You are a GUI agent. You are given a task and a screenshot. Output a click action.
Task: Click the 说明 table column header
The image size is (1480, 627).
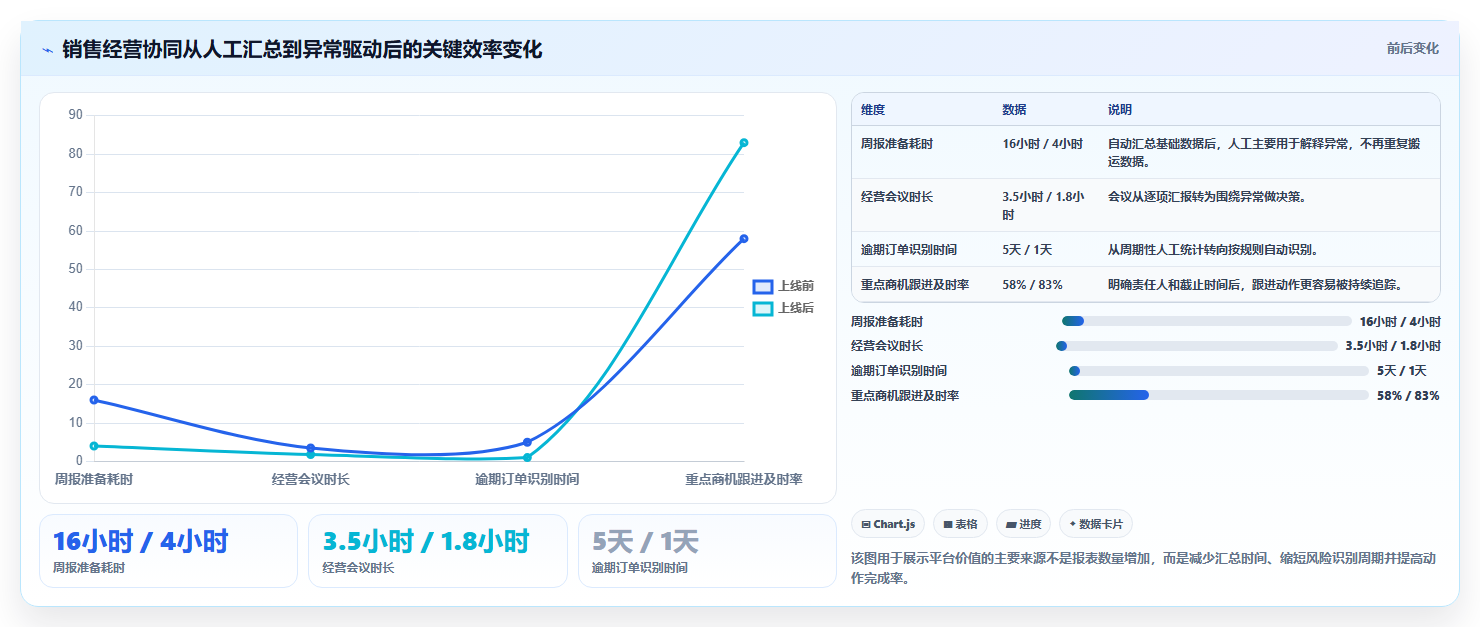tap(1120, 110)
